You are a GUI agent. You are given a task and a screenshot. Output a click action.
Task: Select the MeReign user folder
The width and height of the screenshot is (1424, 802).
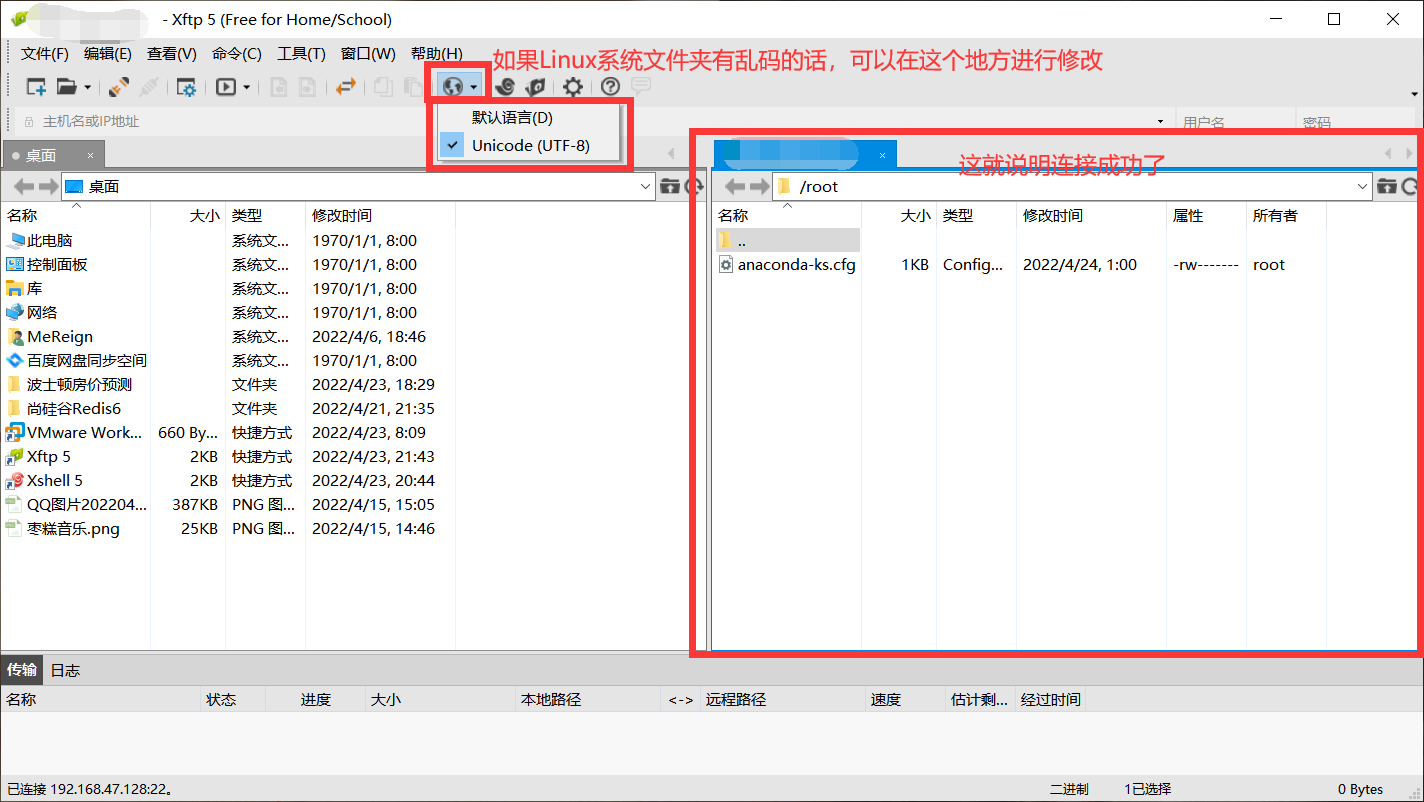click(x=60, y=336)
